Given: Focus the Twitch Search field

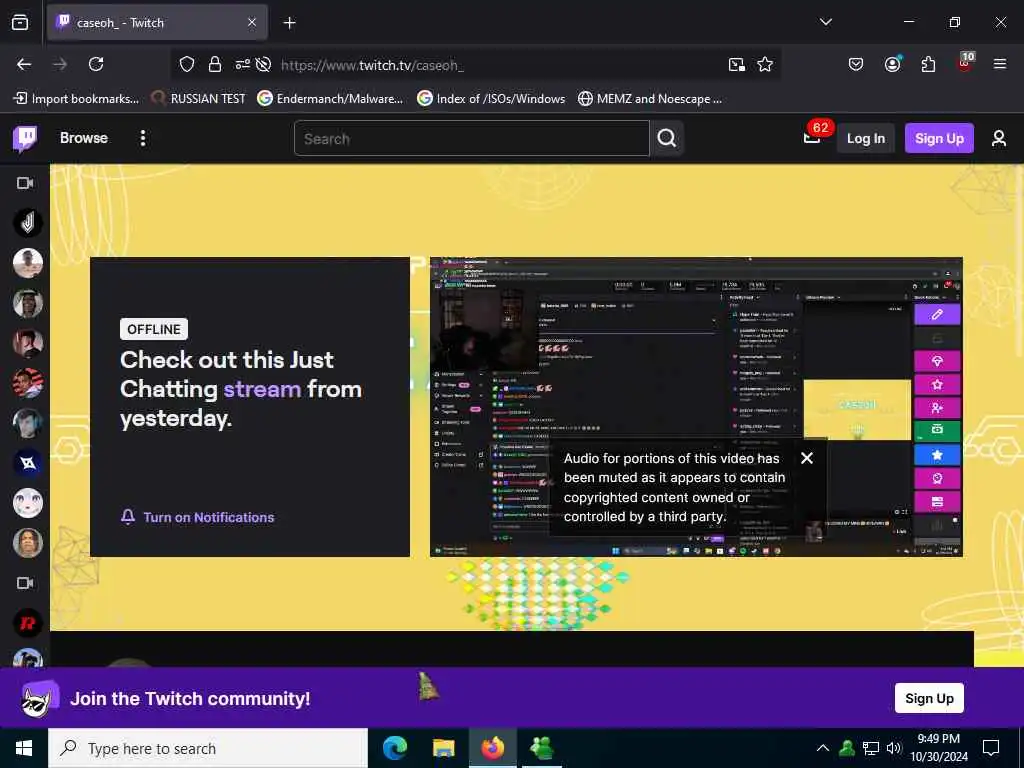Looking at the screenshot, I should pyautogui.click(x=472, y=138).
